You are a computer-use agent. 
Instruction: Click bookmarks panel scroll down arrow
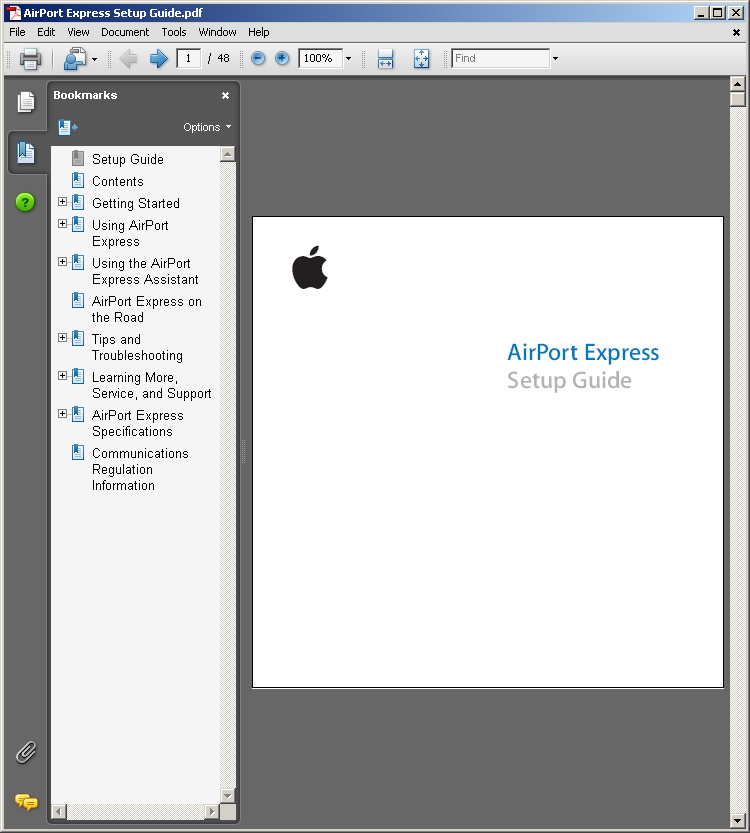227,796
